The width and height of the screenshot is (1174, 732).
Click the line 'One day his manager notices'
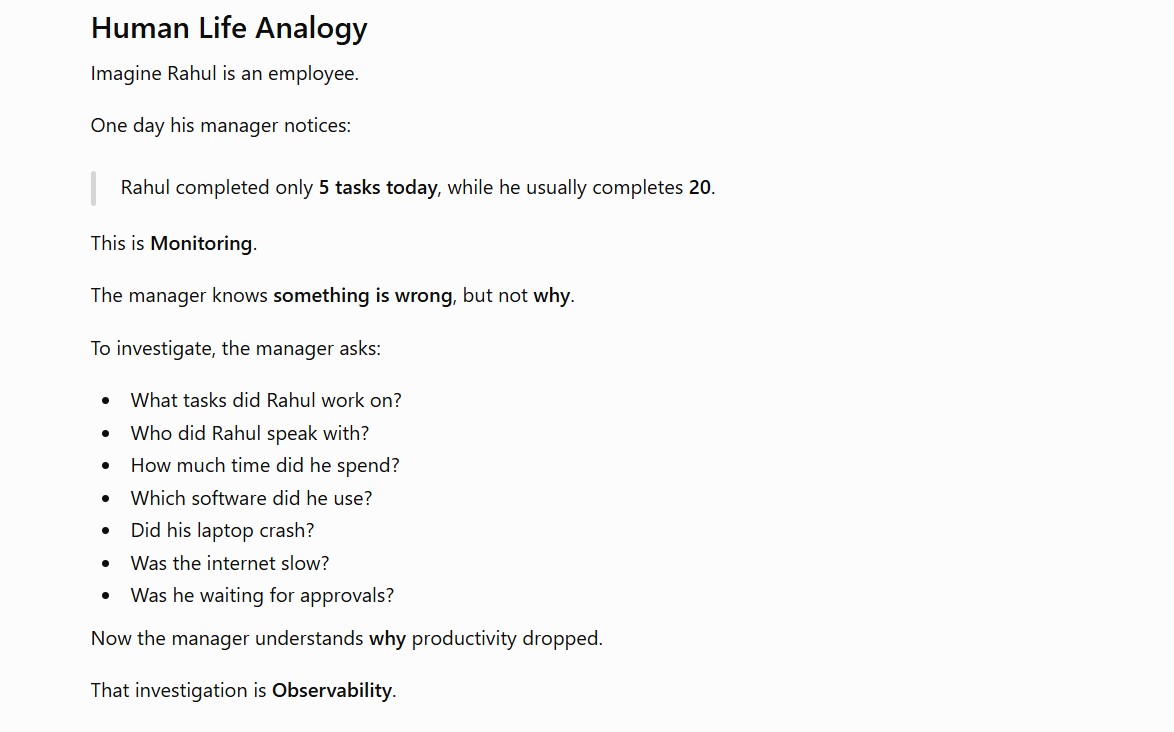pos(221,125)
